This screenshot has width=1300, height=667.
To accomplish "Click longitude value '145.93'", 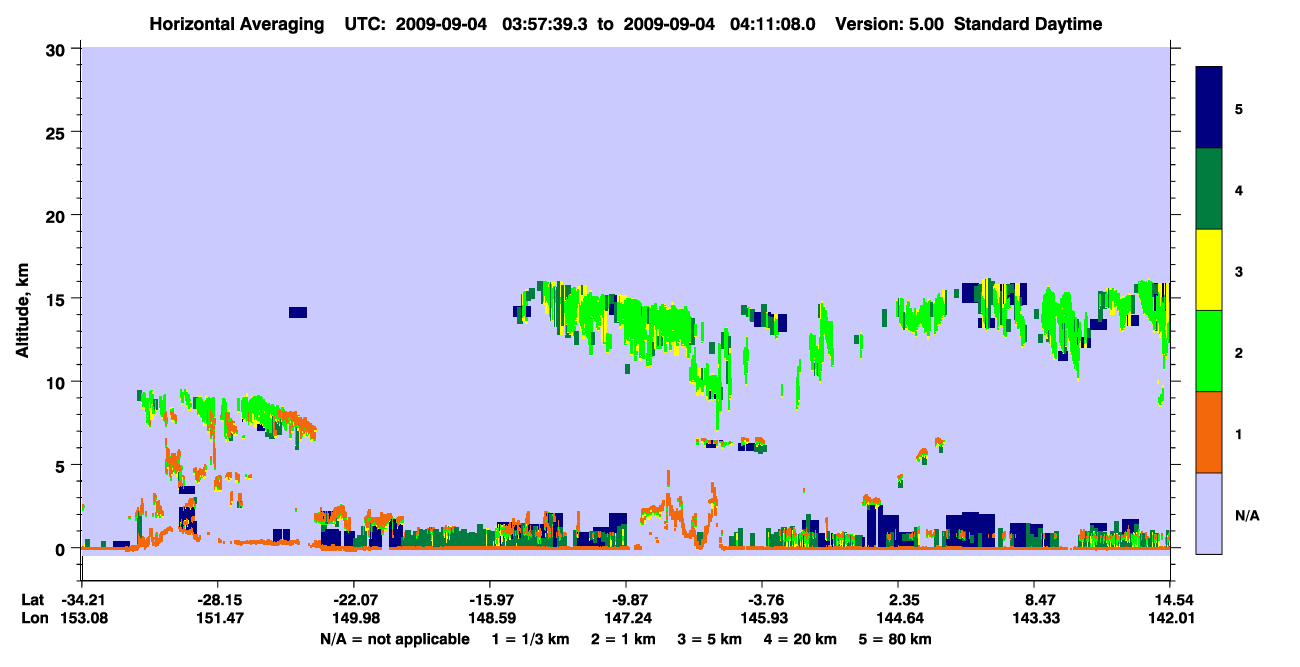I will coord(762,618).
